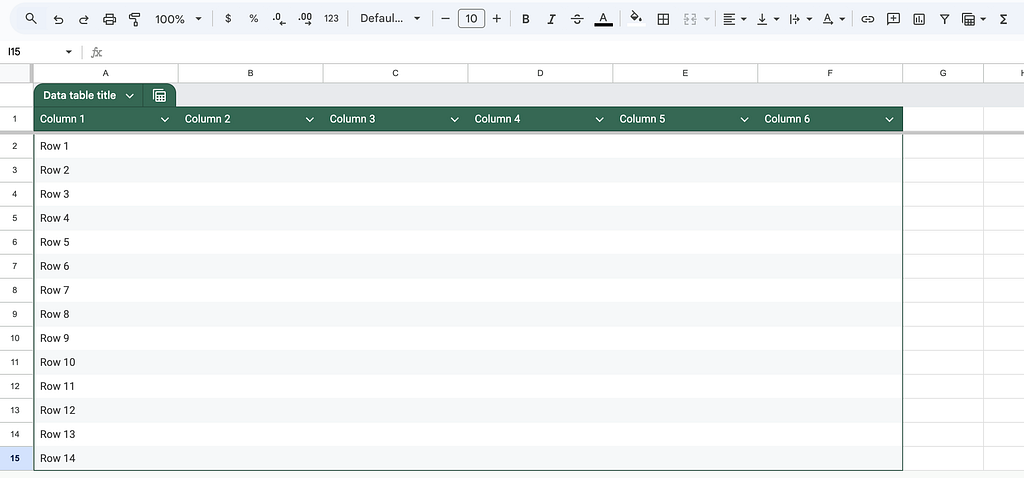Decrease decimal places
1024x478 pixels.
280,19
